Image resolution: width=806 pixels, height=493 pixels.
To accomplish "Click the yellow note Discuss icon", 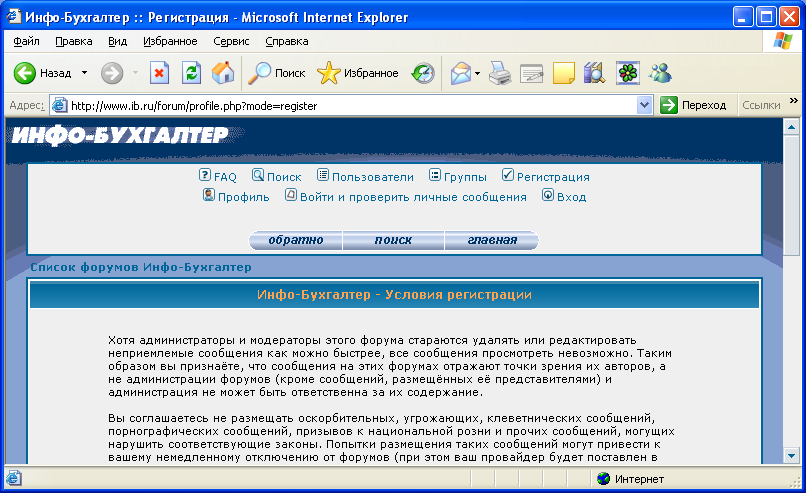I will [563, 73].
